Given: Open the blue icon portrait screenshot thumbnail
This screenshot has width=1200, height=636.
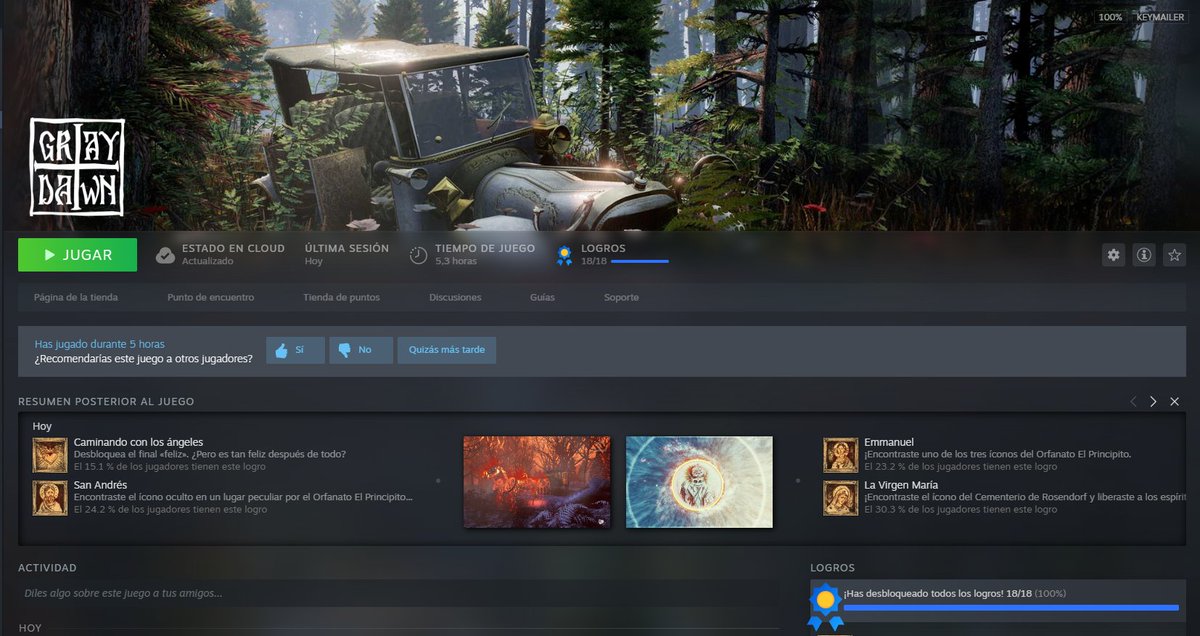Looking at the screenshot, I should (x=699, y=481).
